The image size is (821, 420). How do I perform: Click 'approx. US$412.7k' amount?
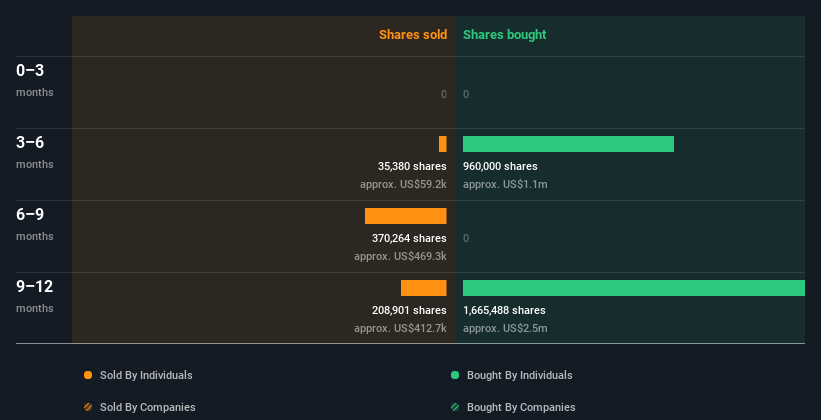tap(400, 328)
